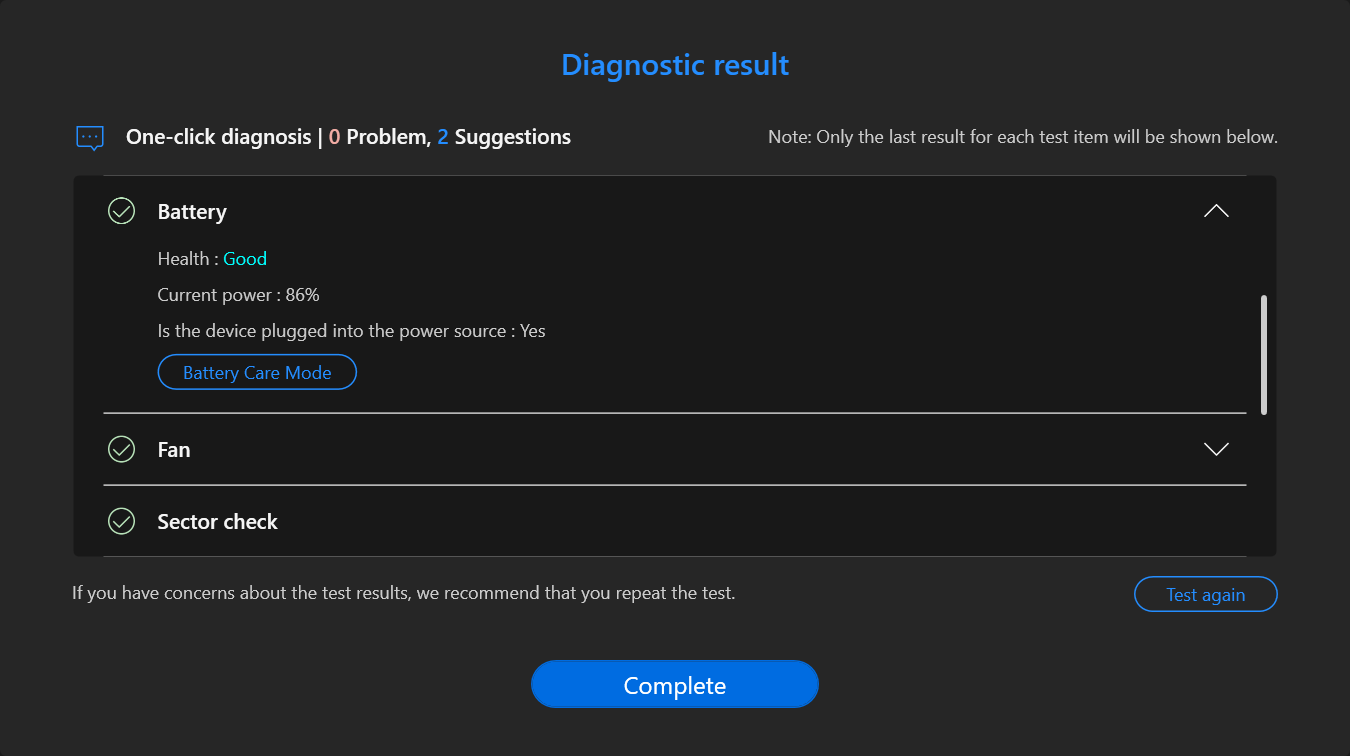Expand the Fan section with the down chevron
The image size is (1350, 756).
click(x=1216, y=449)
